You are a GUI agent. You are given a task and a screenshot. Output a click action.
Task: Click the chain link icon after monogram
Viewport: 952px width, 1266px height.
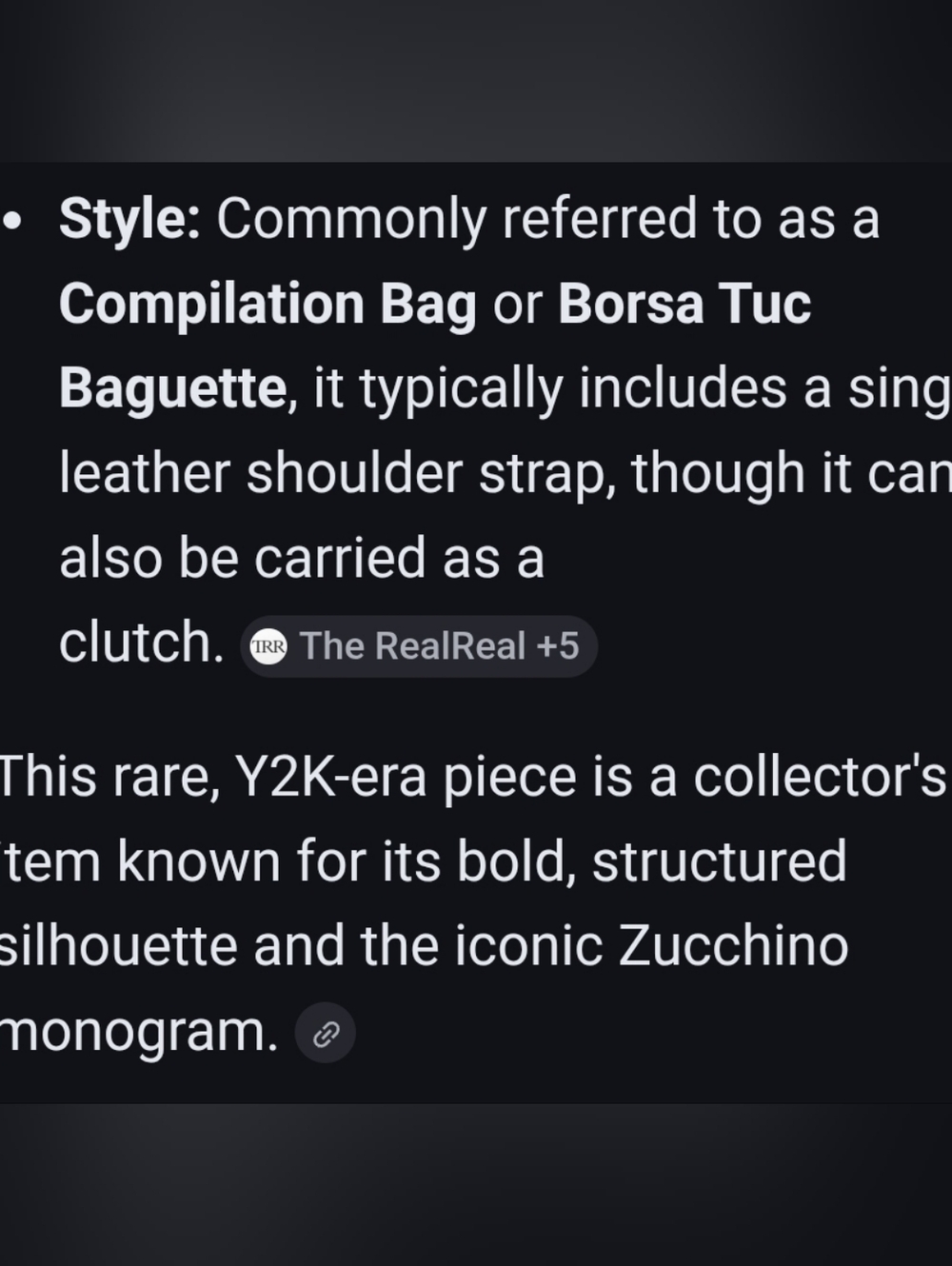tap(326, 1033)
